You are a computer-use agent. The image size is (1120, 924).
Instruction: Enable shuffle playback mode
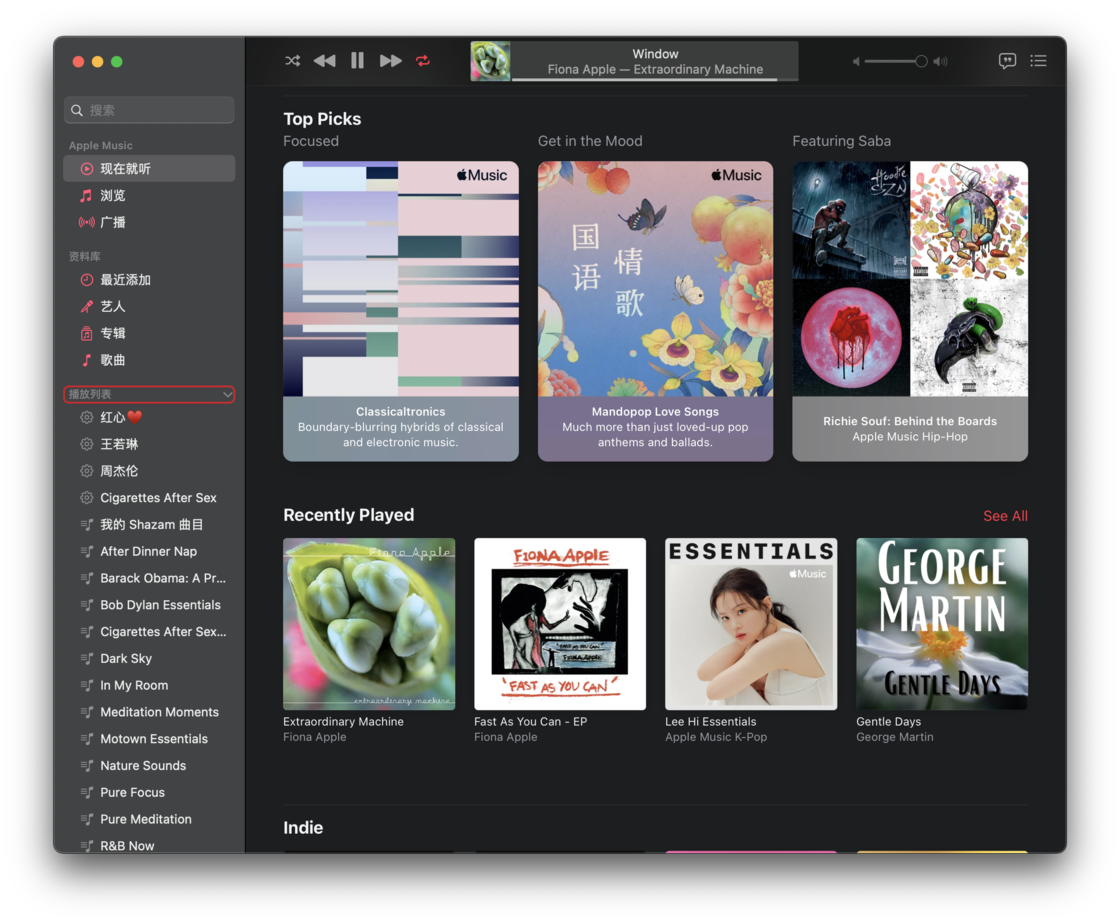[292, 60]
